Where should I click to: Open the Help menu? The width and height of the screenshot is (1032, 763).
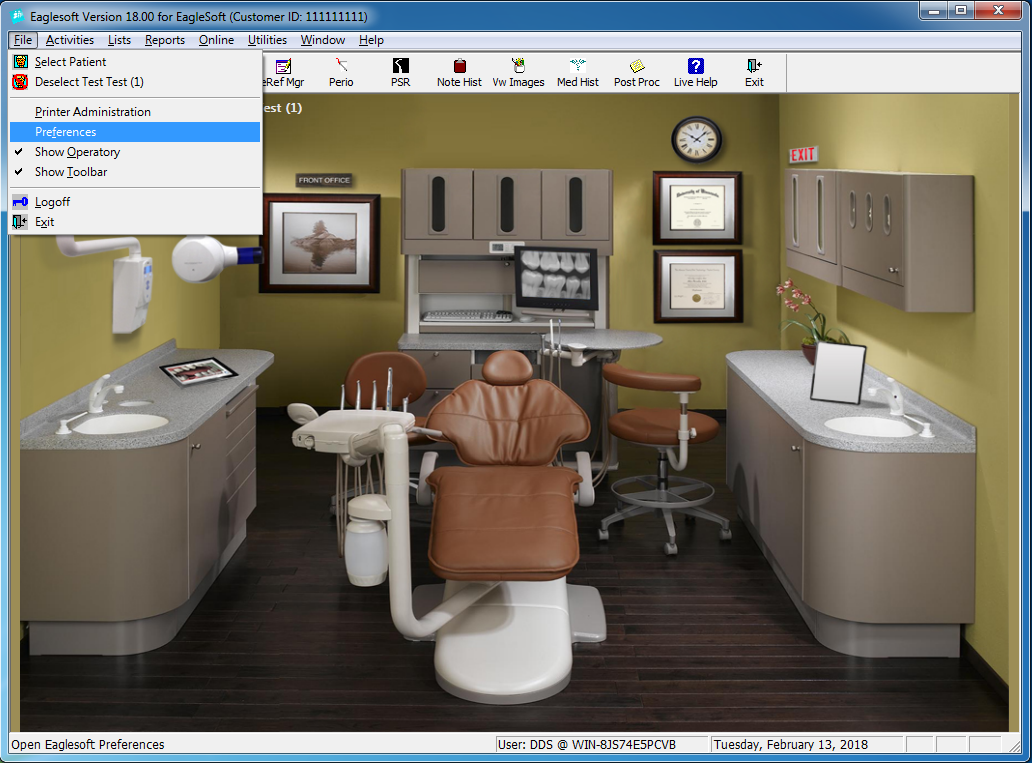[x=371, y=40]
